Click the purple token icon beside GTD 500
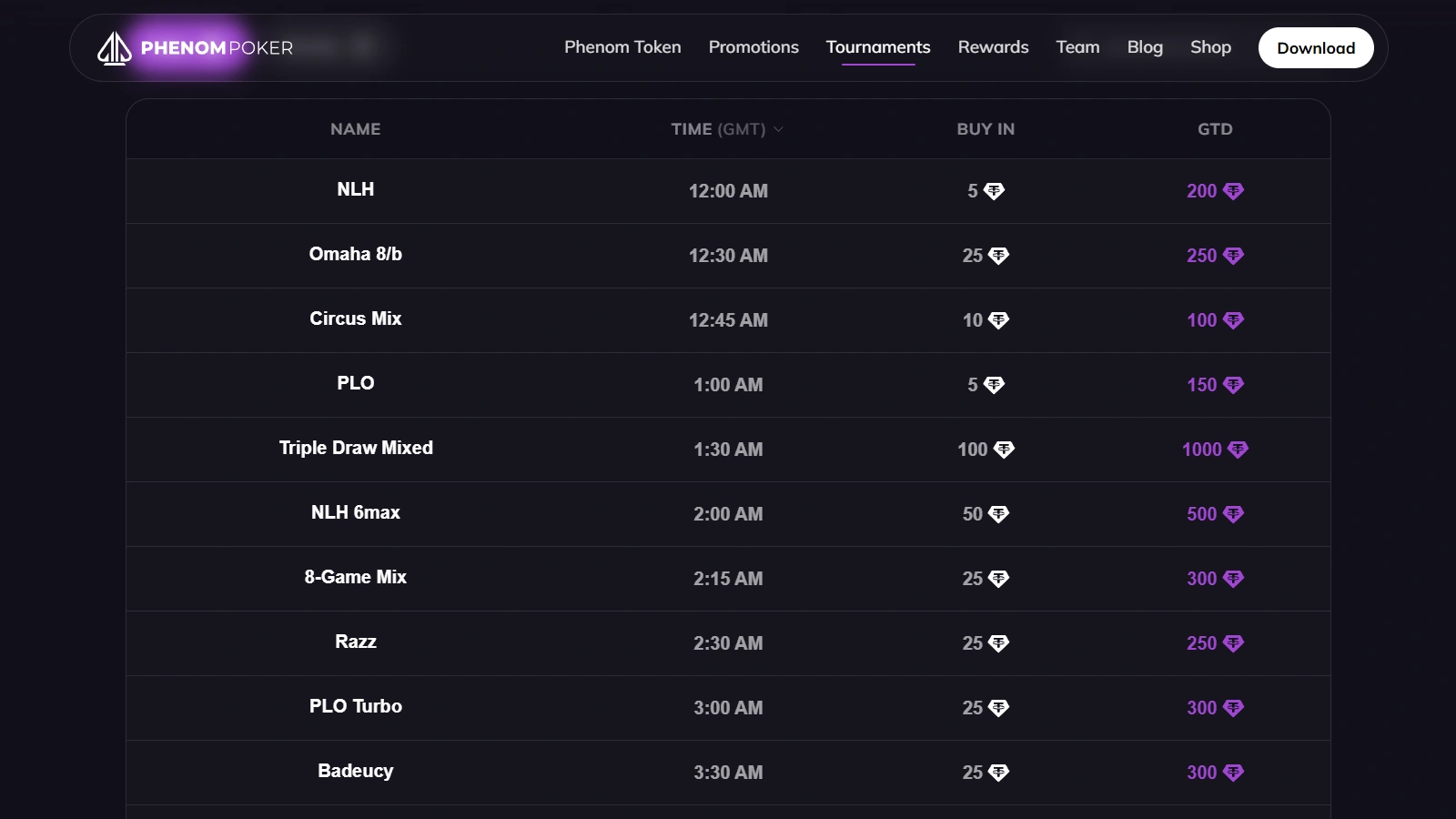The height and width of the screenshot is (819, 1456). coord(1233,514)
